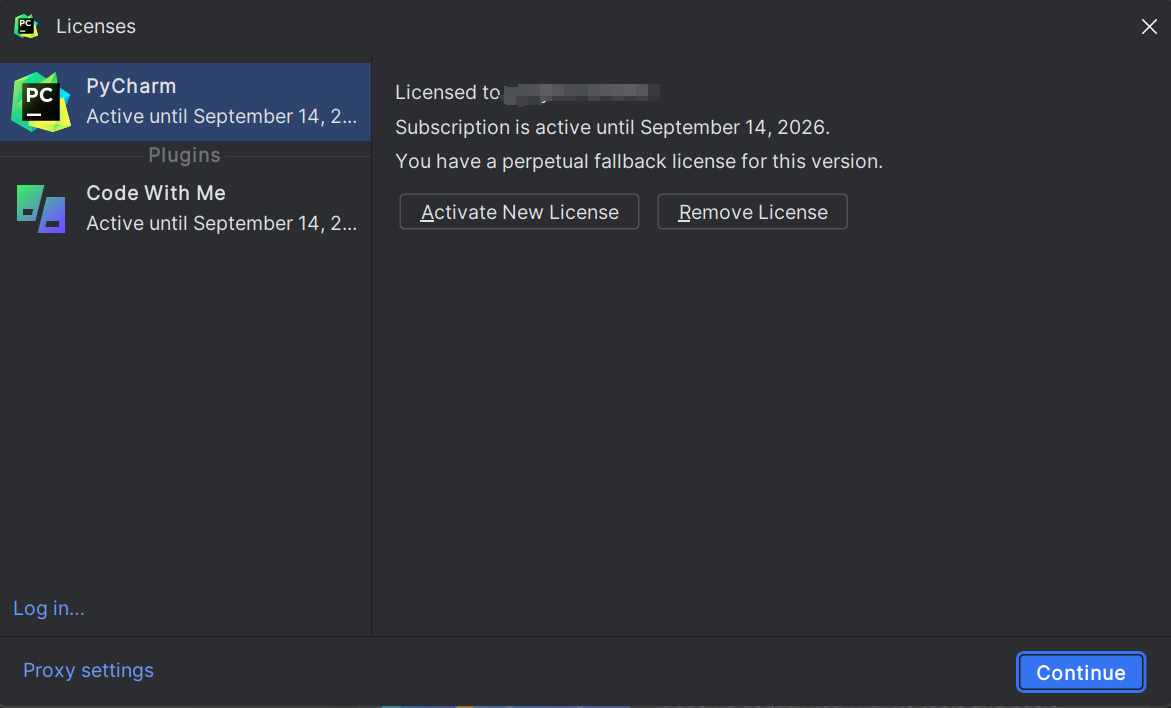Click the 'Licensed to' label
Screen dimensions: 1171x708
447,93
